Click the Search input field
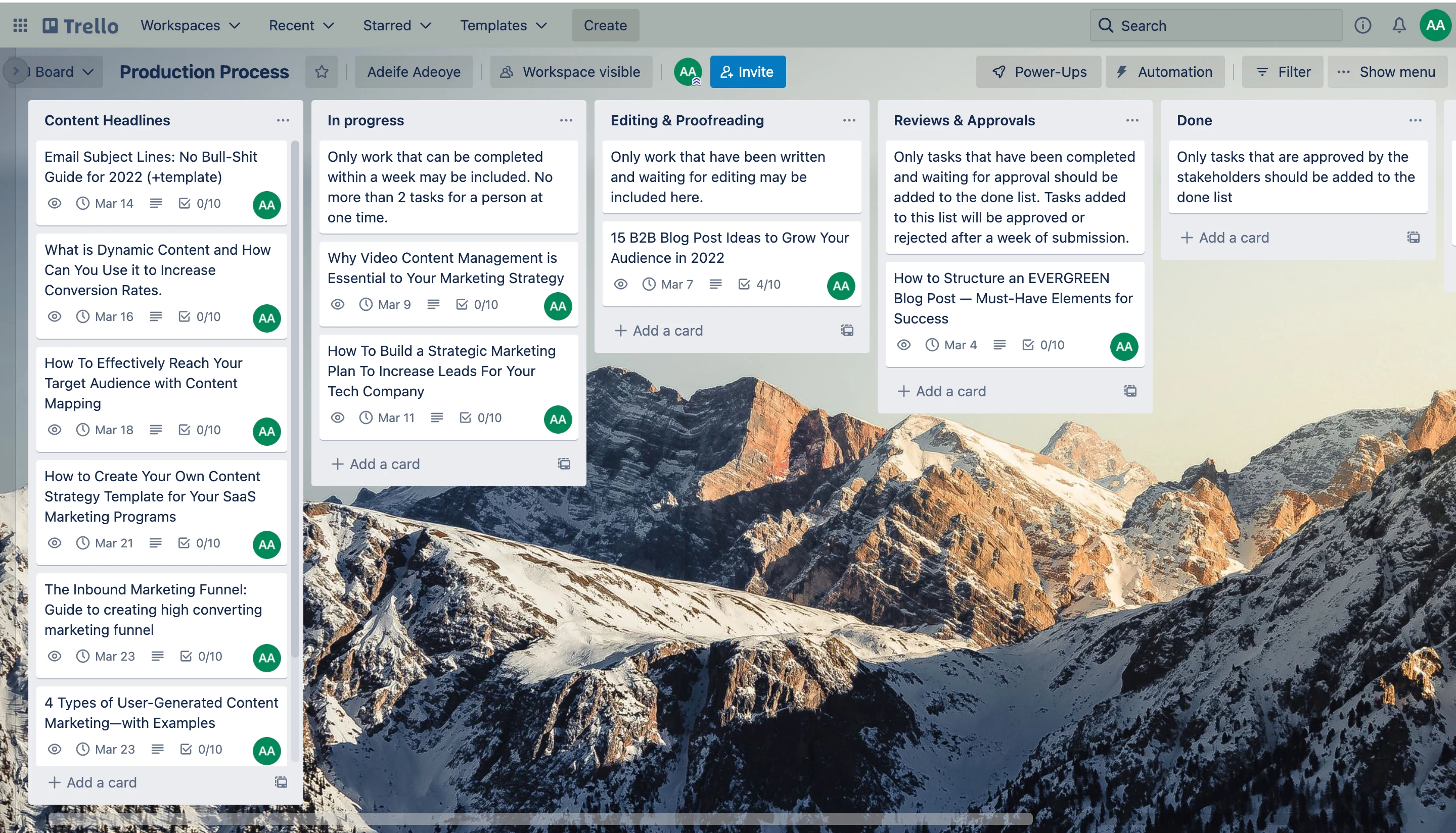This screenshot has width=1456, height=833. click(1216, 25)
